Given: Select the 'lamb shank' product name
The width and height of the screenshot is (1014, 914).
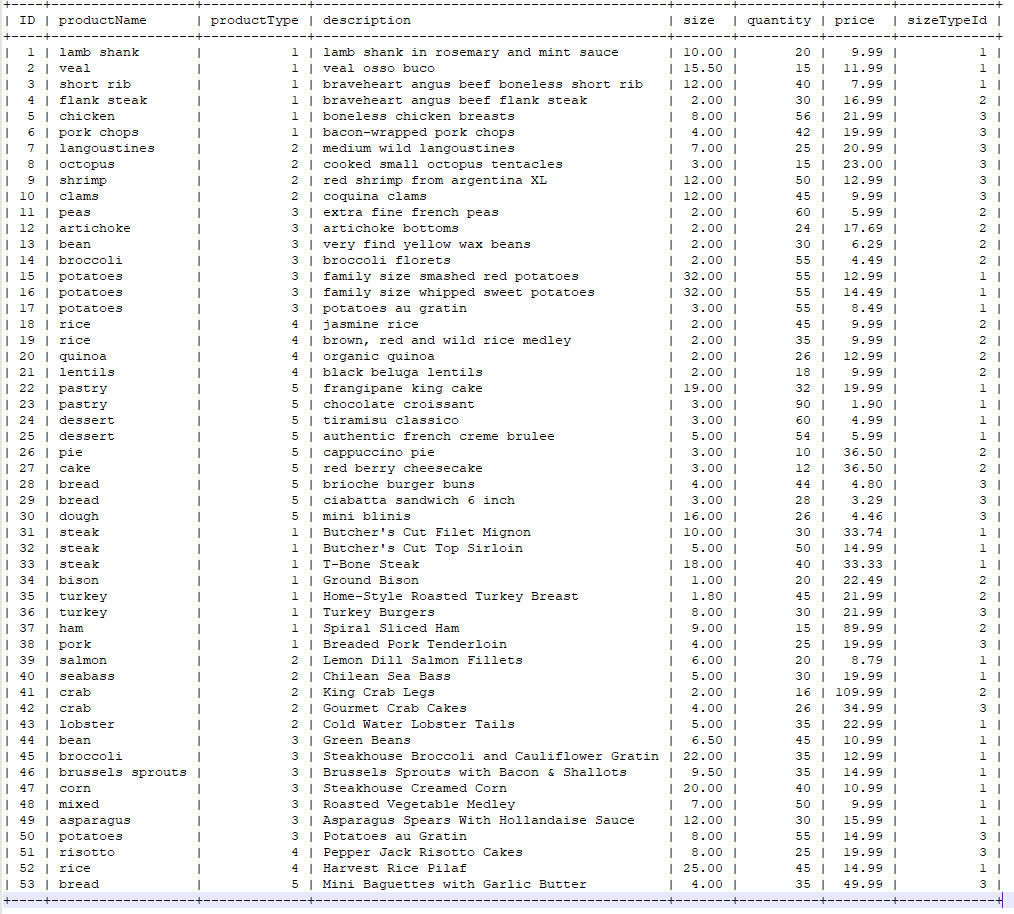Looking at the screenshot, I should click(99, 52).
